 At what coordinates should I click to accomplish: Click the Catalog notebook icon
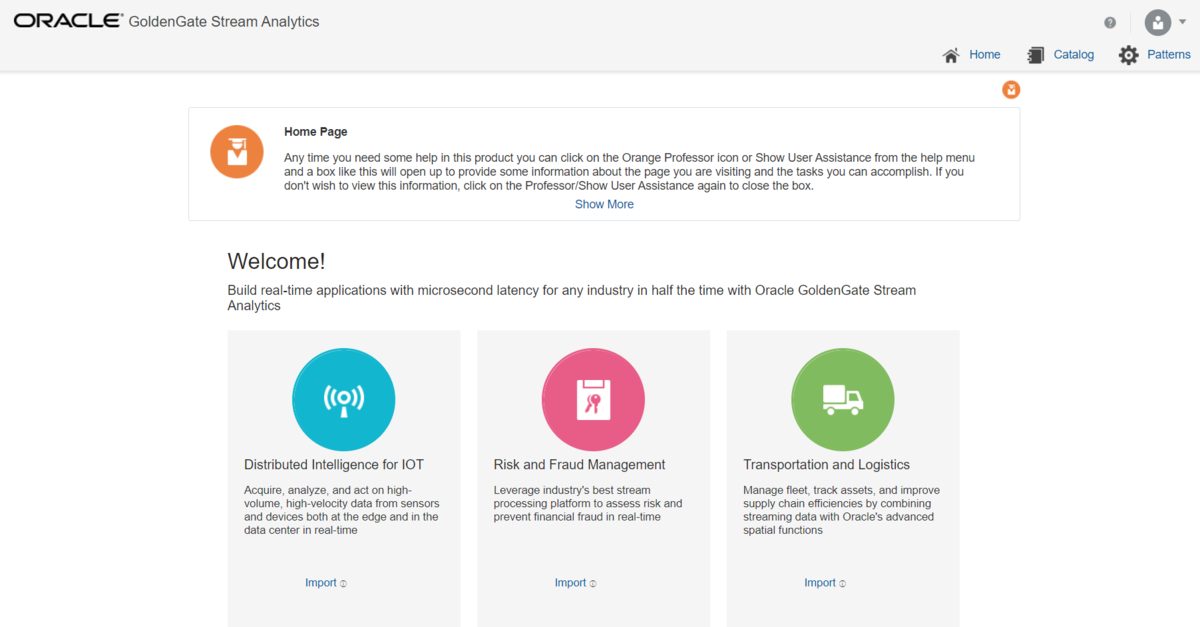click(1036, 55)
